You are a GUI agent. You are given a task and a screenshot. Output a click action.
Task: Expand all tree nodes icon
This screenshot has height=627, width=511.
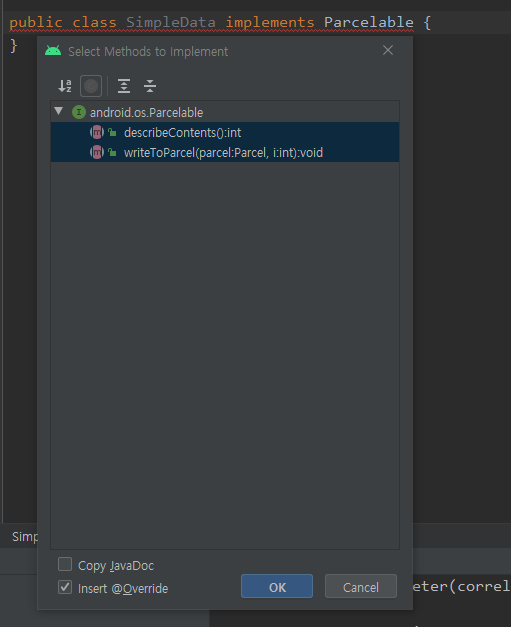pos(124,86)
